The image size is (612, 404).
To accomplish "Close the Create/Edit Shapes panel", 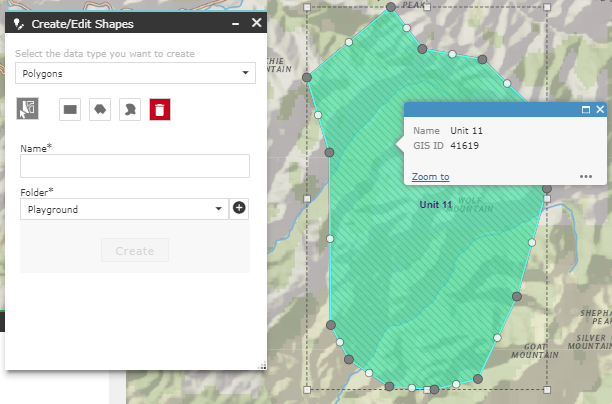I will coord(256,23).
